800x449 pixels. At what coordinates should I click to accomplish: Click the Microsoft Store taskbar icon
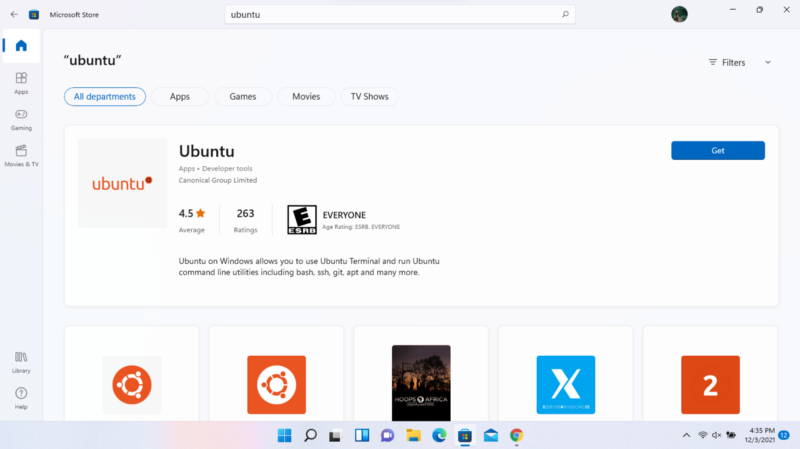465,436
